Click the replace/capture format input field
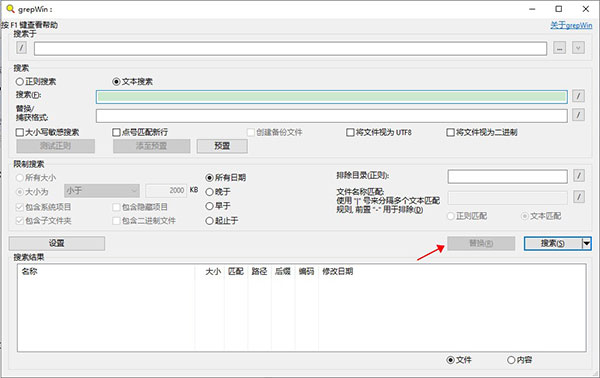This screenshot has height=378, width=600. [x=331, y=116]
